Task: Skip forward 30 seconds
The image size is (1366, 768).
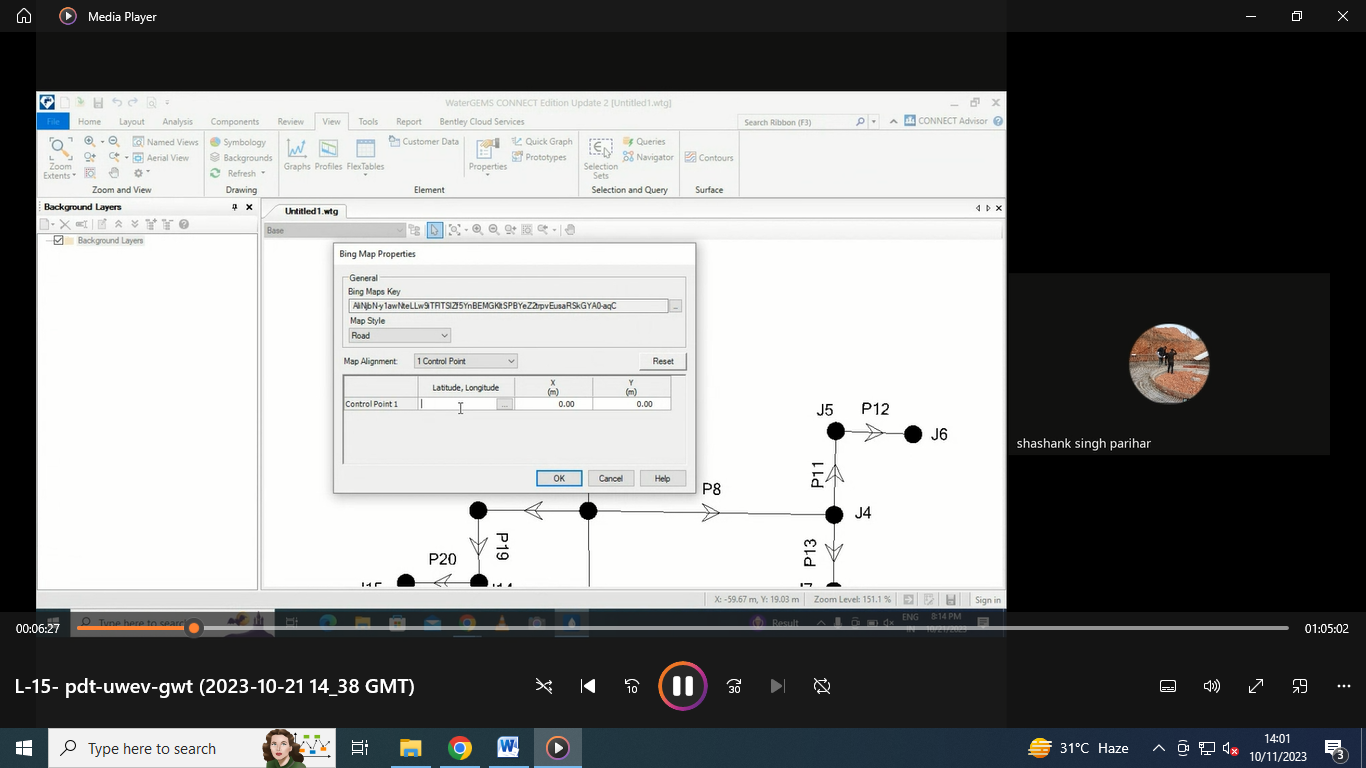Action: (734, 686)
